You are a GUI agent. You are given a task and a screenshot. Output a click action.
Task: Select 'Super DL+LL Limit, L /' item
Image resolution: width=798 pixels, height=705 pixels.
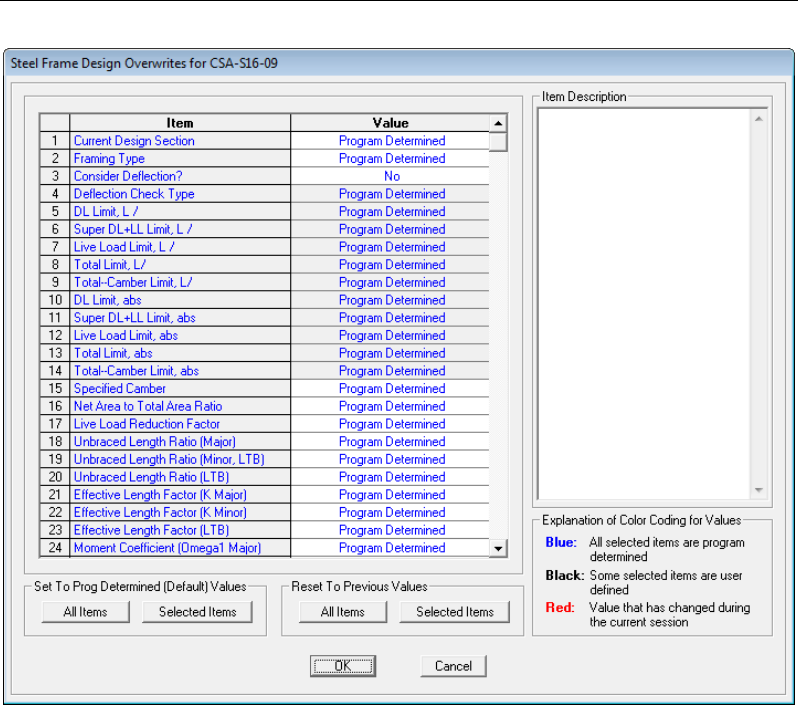180,229
